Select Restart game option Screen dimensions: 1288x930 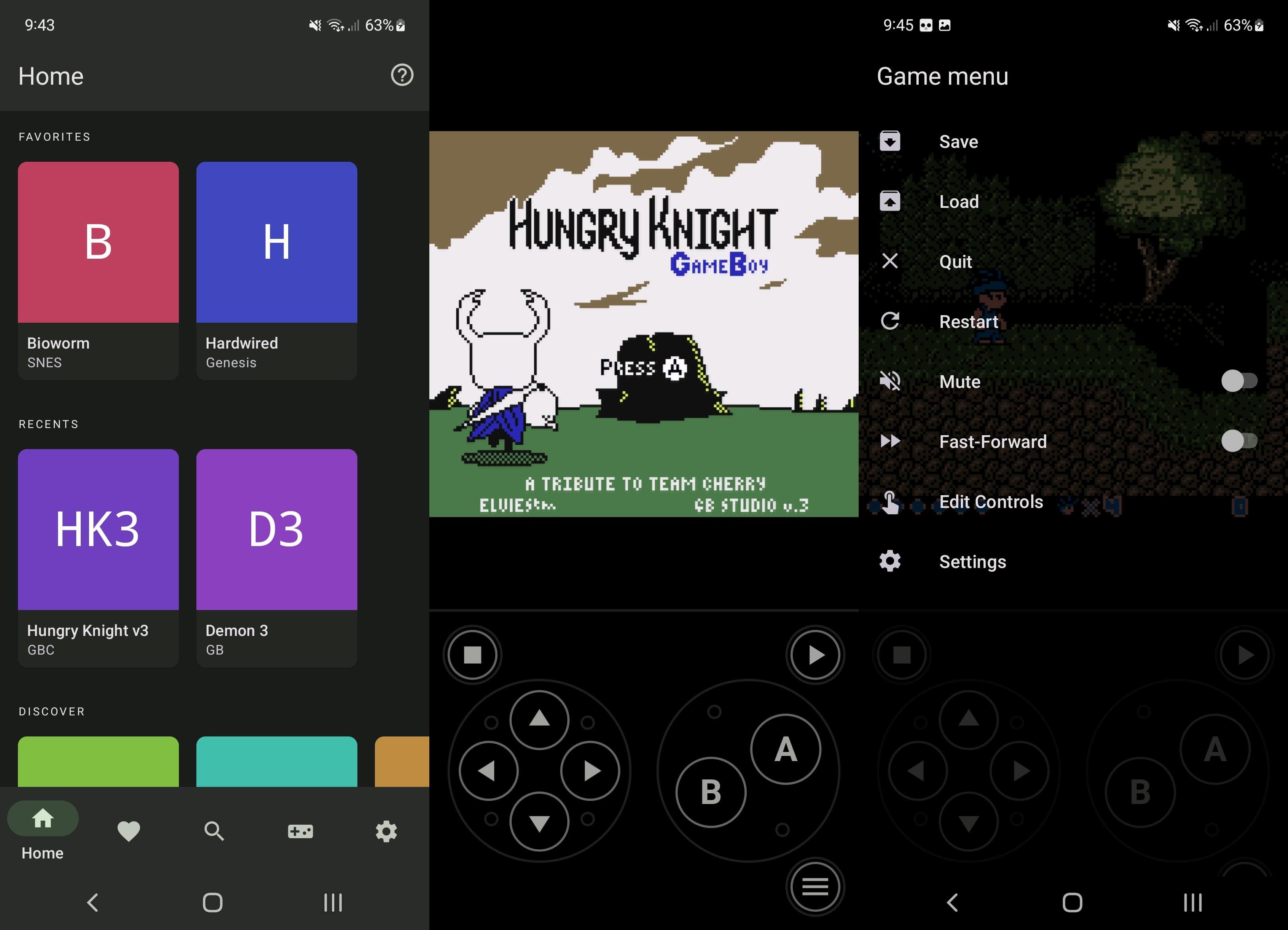(x=968, y=322)
